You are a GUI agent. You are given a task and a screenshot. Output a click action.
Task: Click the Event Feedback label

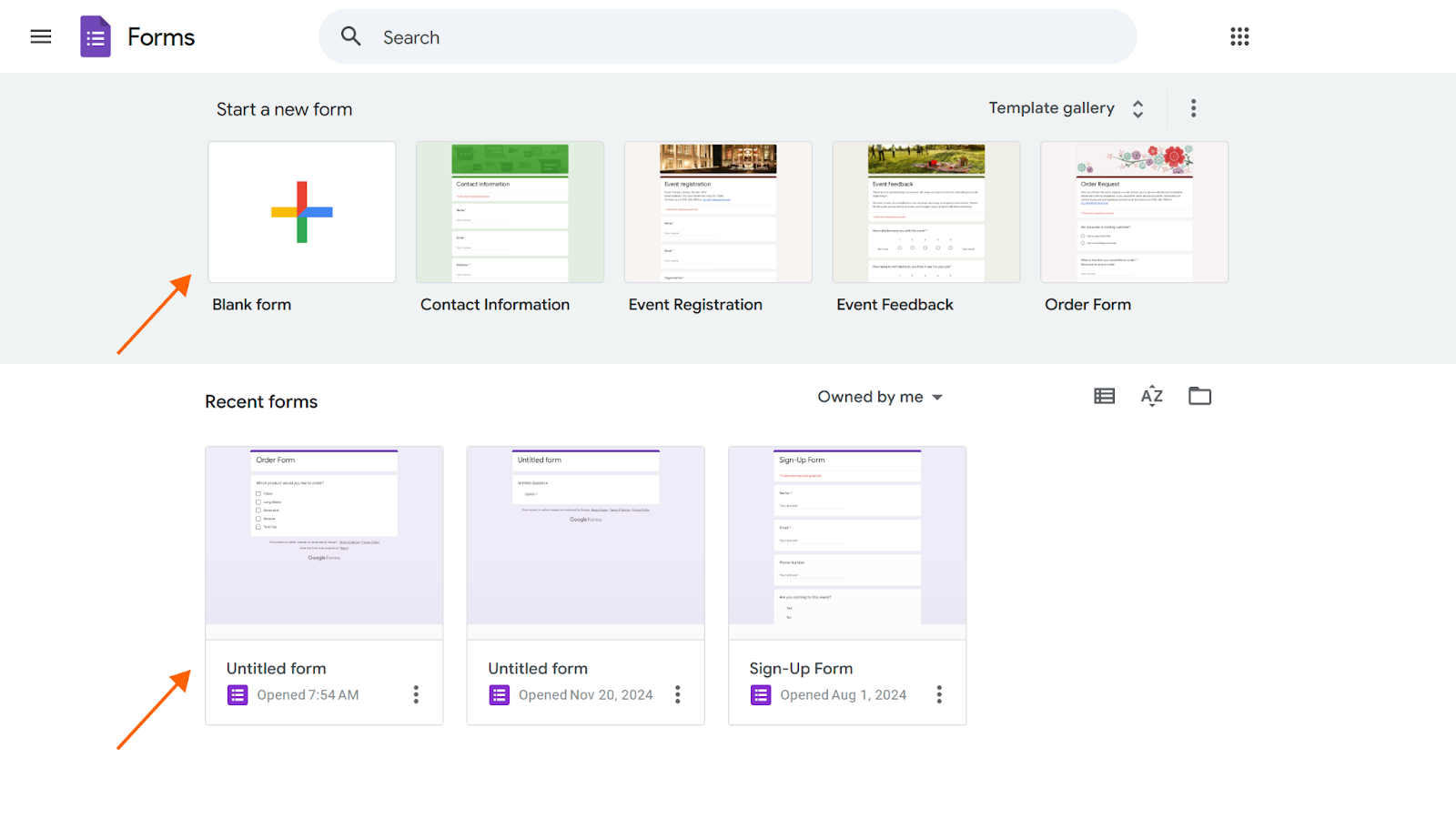point(895,305)
